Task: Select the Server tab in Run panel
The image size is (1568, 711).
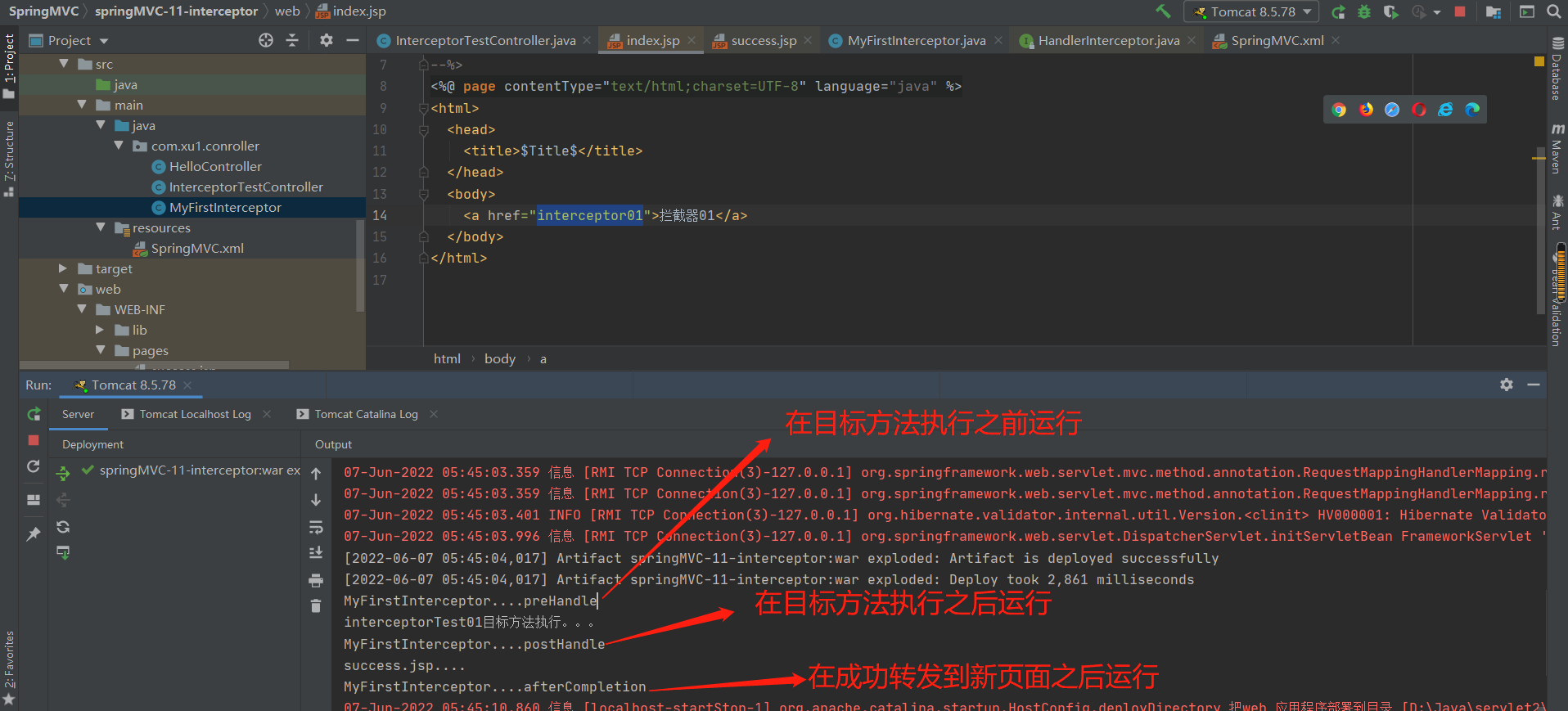Action: [x=79, y=414]
